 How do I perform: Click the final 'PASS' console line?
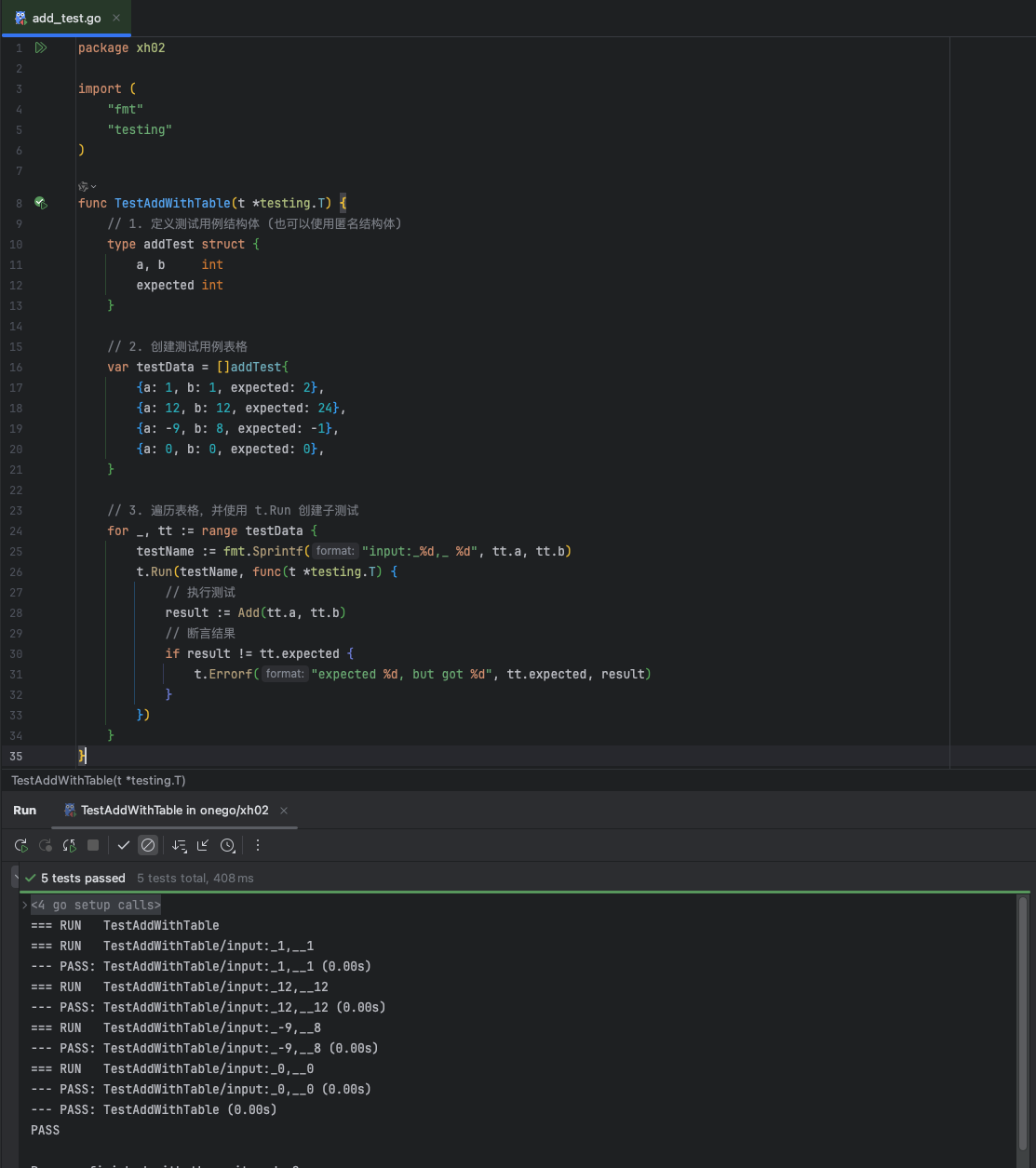click(45, 1130)
